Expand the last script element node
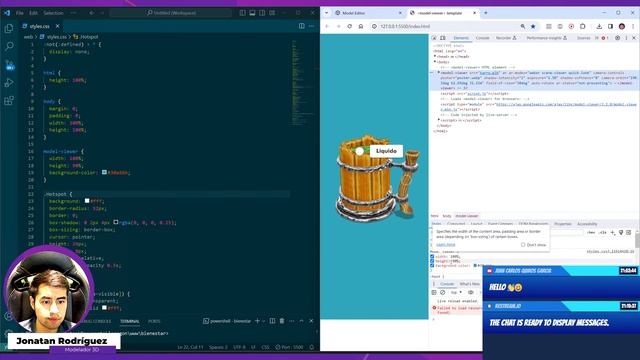The height and width of the screenshot is (360, 640). coord(439,120)
